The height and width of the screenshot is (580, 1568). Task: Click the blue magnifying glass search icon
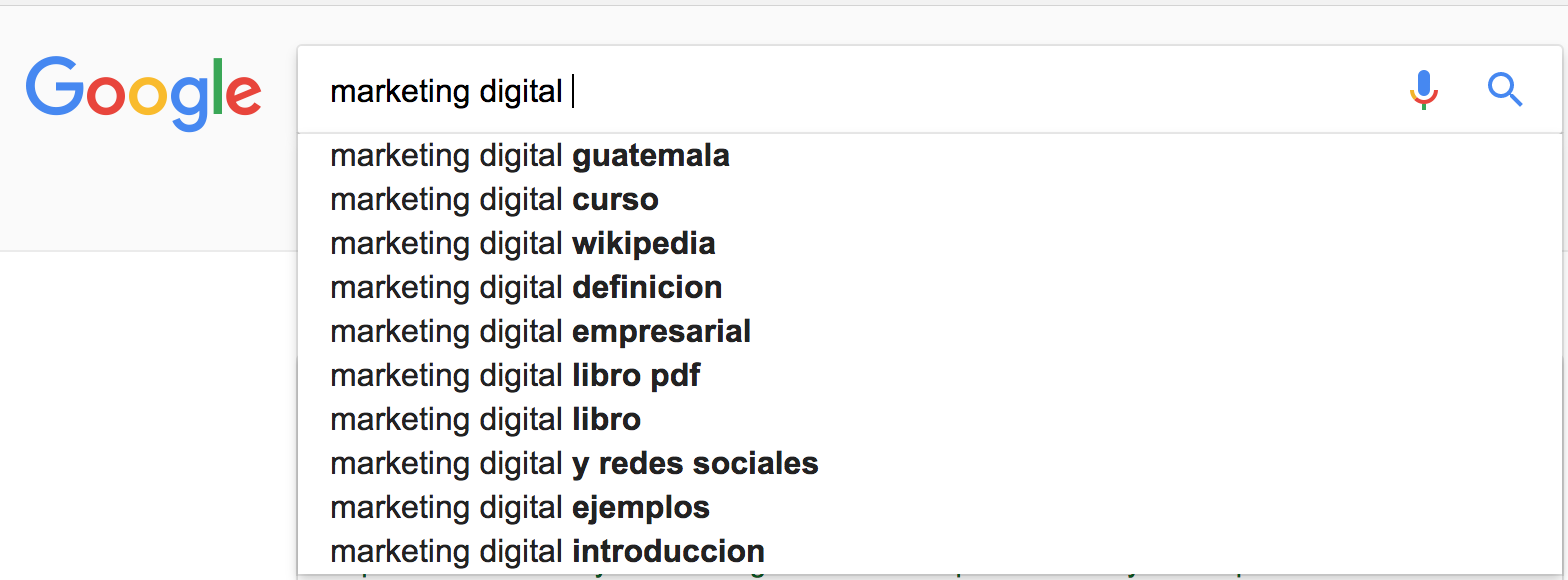click(x=1505, y=91)
